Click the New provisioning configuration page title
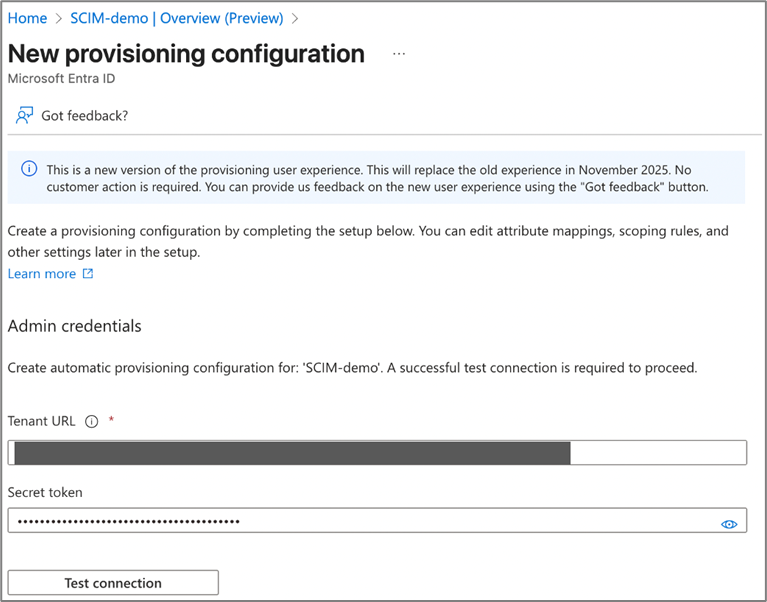767x602 pixels. pyautogui.click(x=186, y=54)
